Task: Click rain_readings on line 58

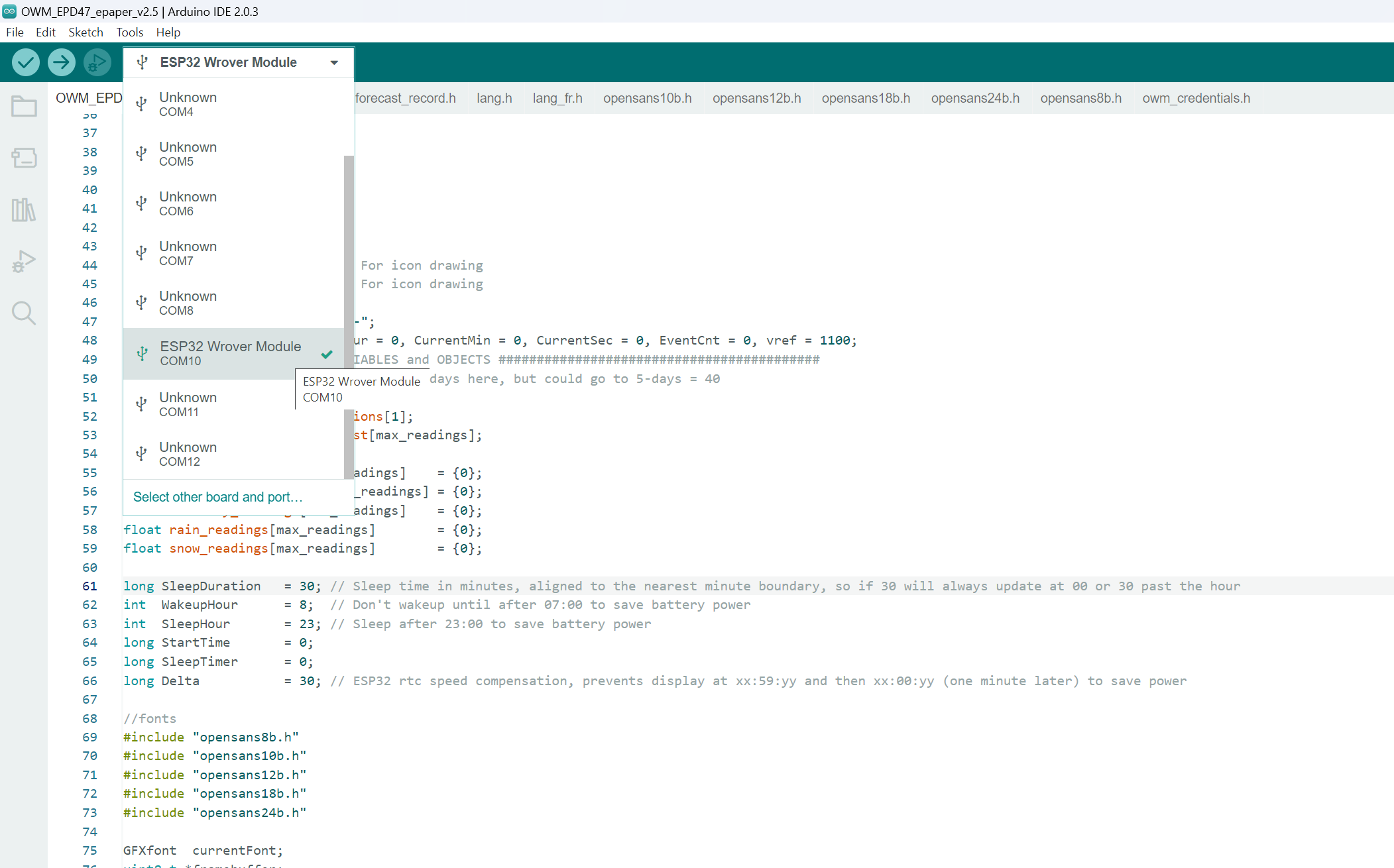Action: click(x=219, y=529)
